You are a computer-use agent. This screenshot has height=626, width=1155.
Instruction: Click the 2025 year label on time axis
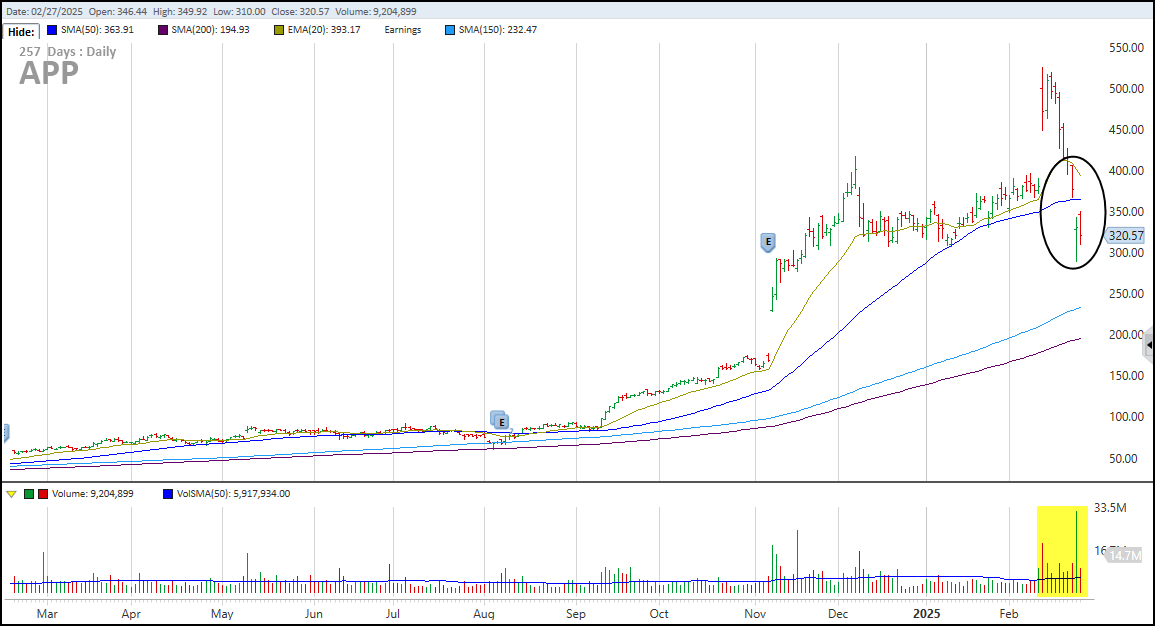(x=926, y=613)
